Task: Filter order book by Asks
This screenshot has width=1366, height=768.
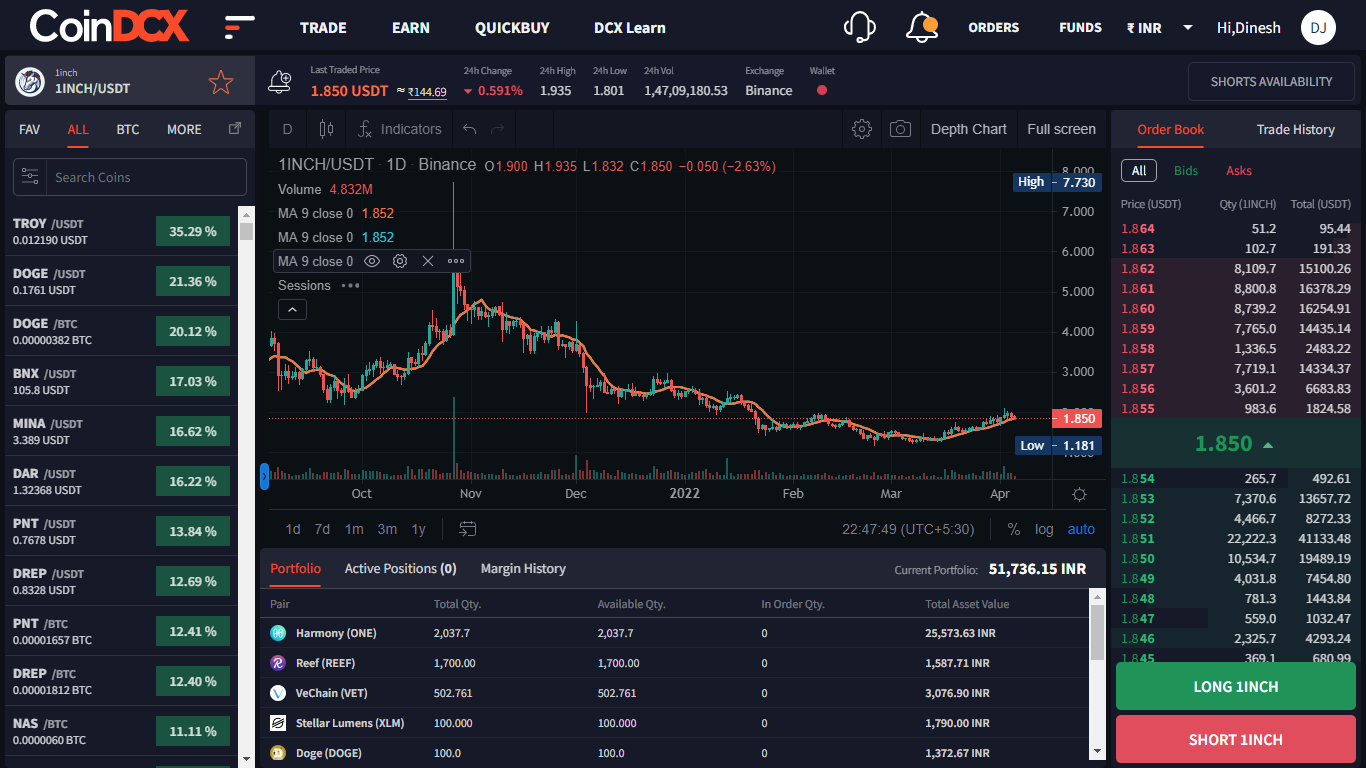Action: [1239, 170]
